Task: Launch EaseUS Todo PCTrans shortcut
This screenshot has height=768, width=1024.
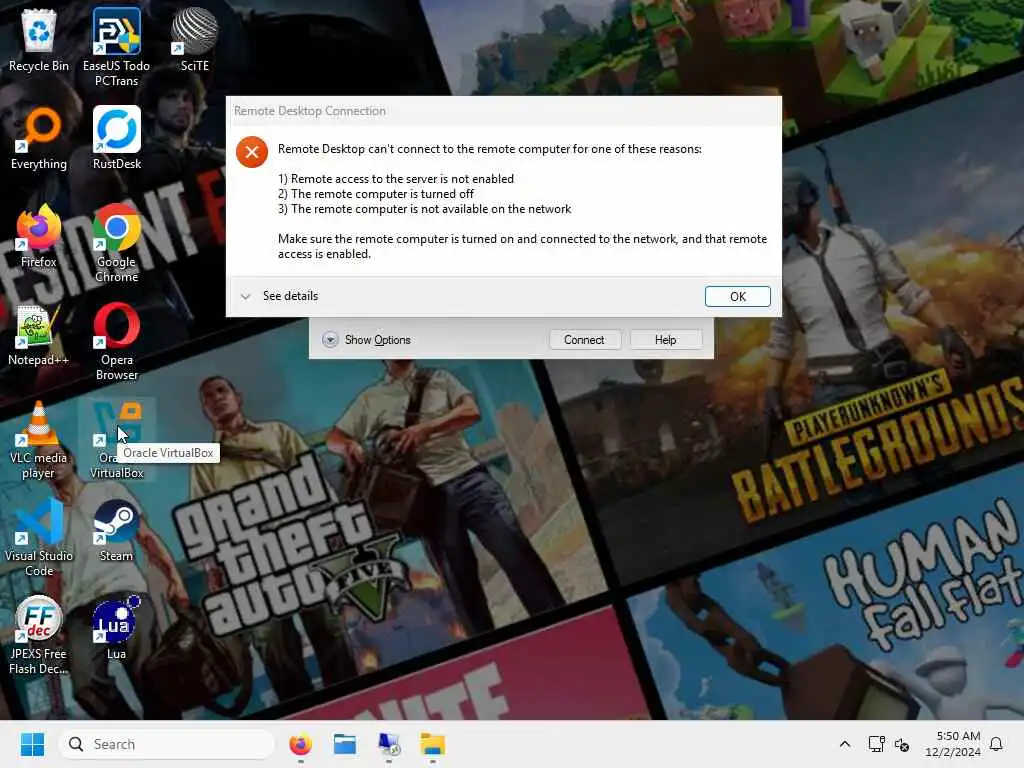Action: (116, 47)
